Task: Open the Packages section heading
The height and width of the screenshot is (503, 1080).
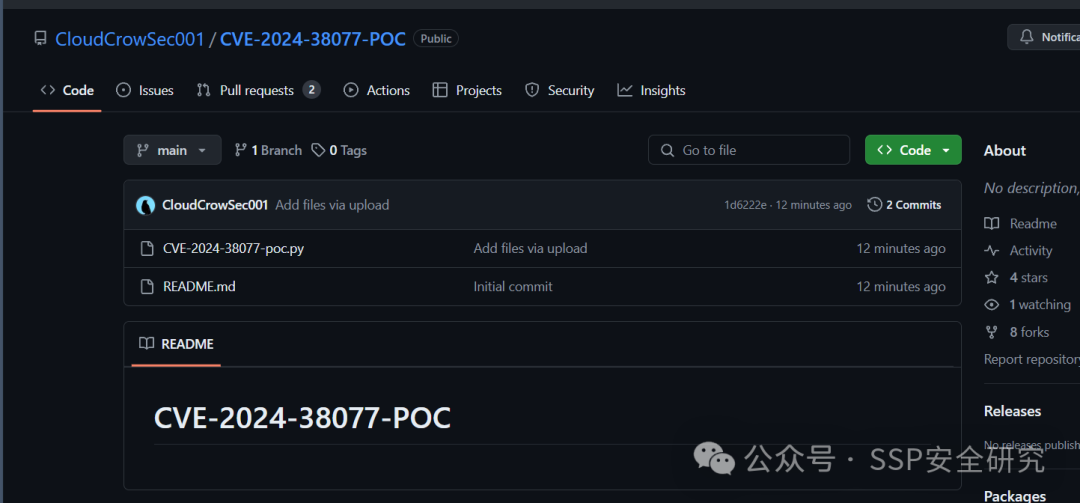Action: point(1015,496)
